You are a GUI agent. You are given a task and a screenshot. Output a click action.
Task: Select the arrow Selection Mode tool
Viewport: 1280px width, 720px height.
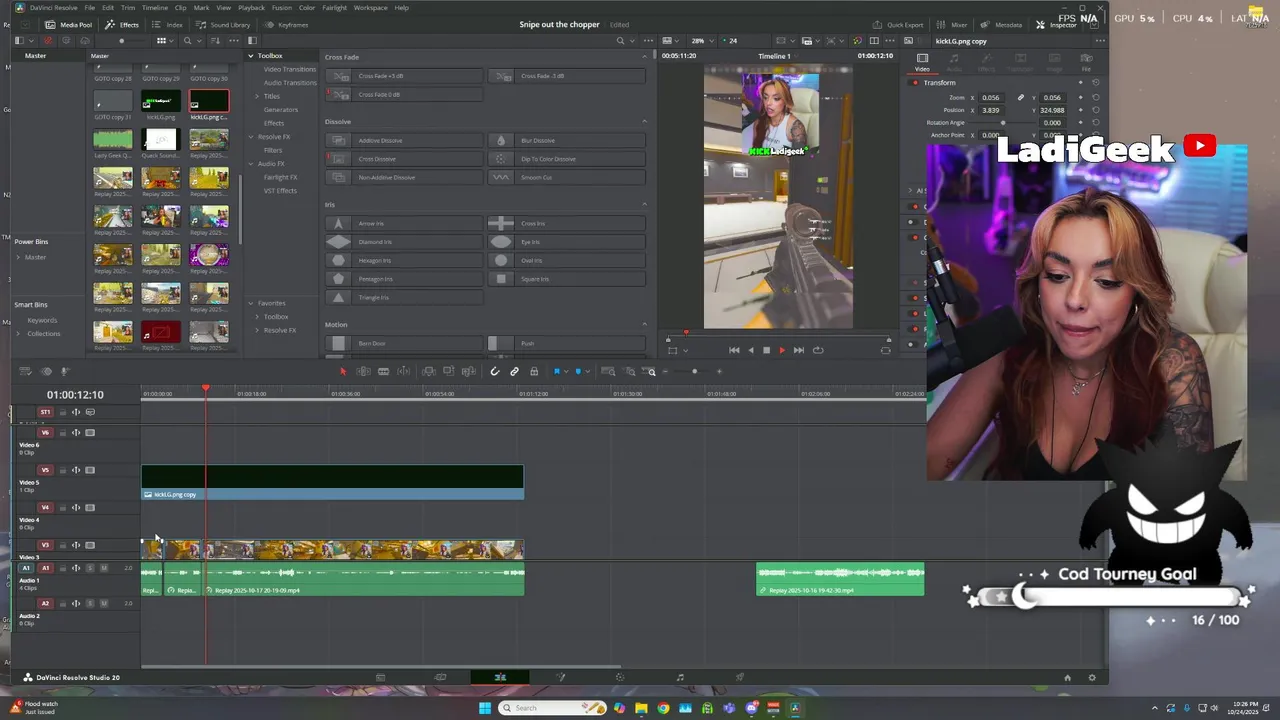click(x=342, y=372)
